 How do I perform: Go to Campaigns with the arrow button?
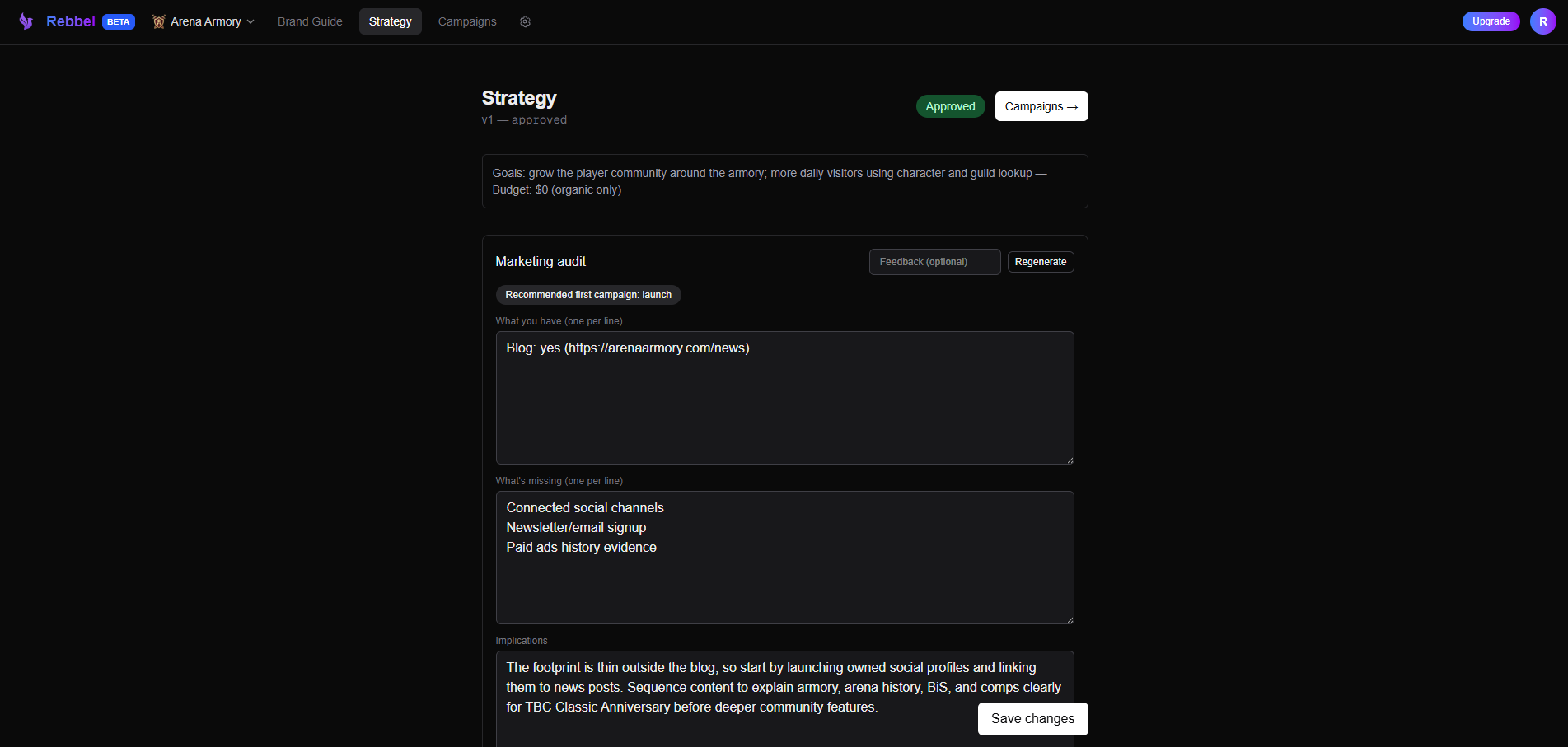(x=1041, y=106)
